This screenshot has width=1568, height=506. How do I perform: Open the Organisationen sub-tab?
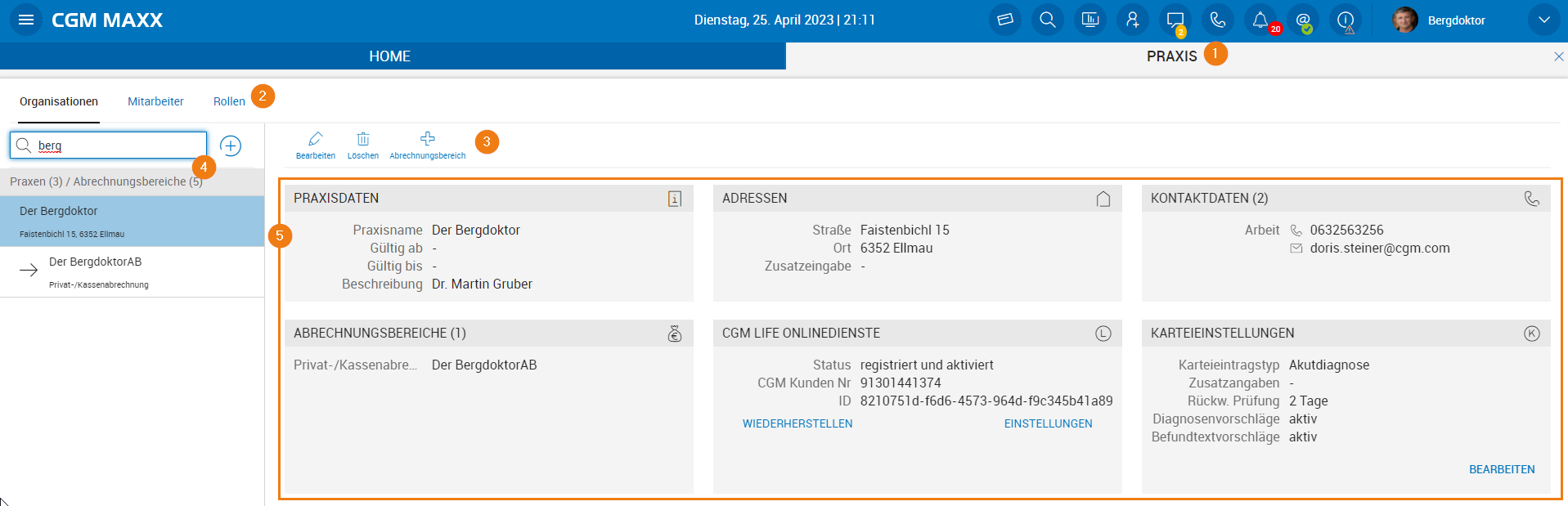coord(59,101)
